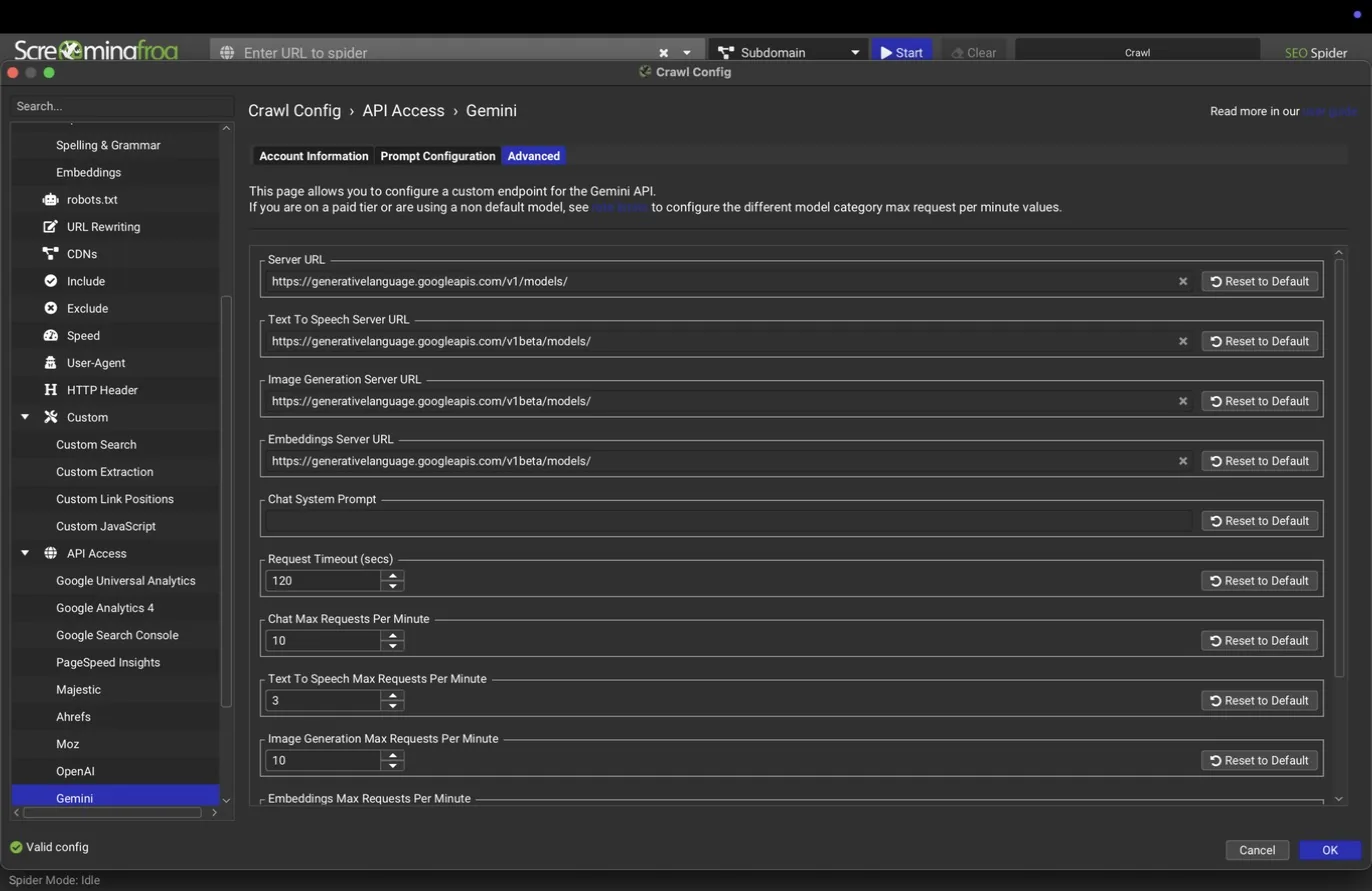The image size is (1372, 891).
Task: Click the config Search field
Action: (x=122, y=106)
